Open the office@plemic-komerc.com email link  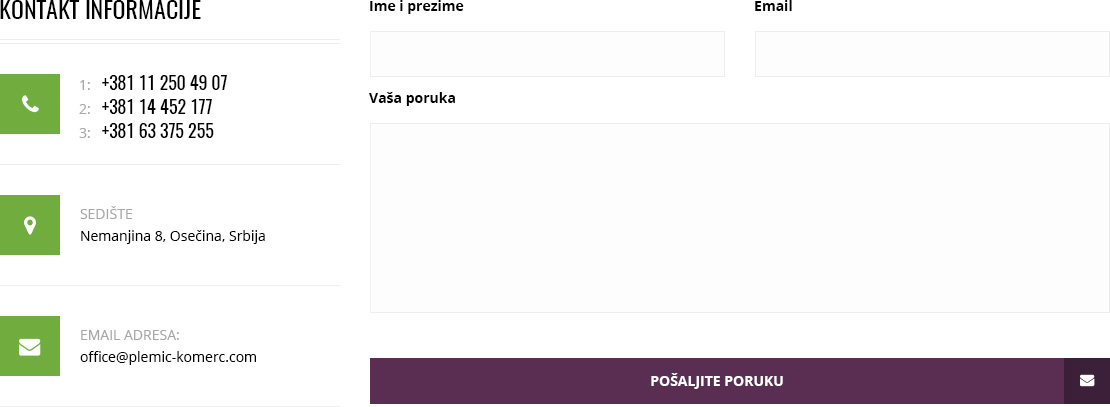coord(168,357)
